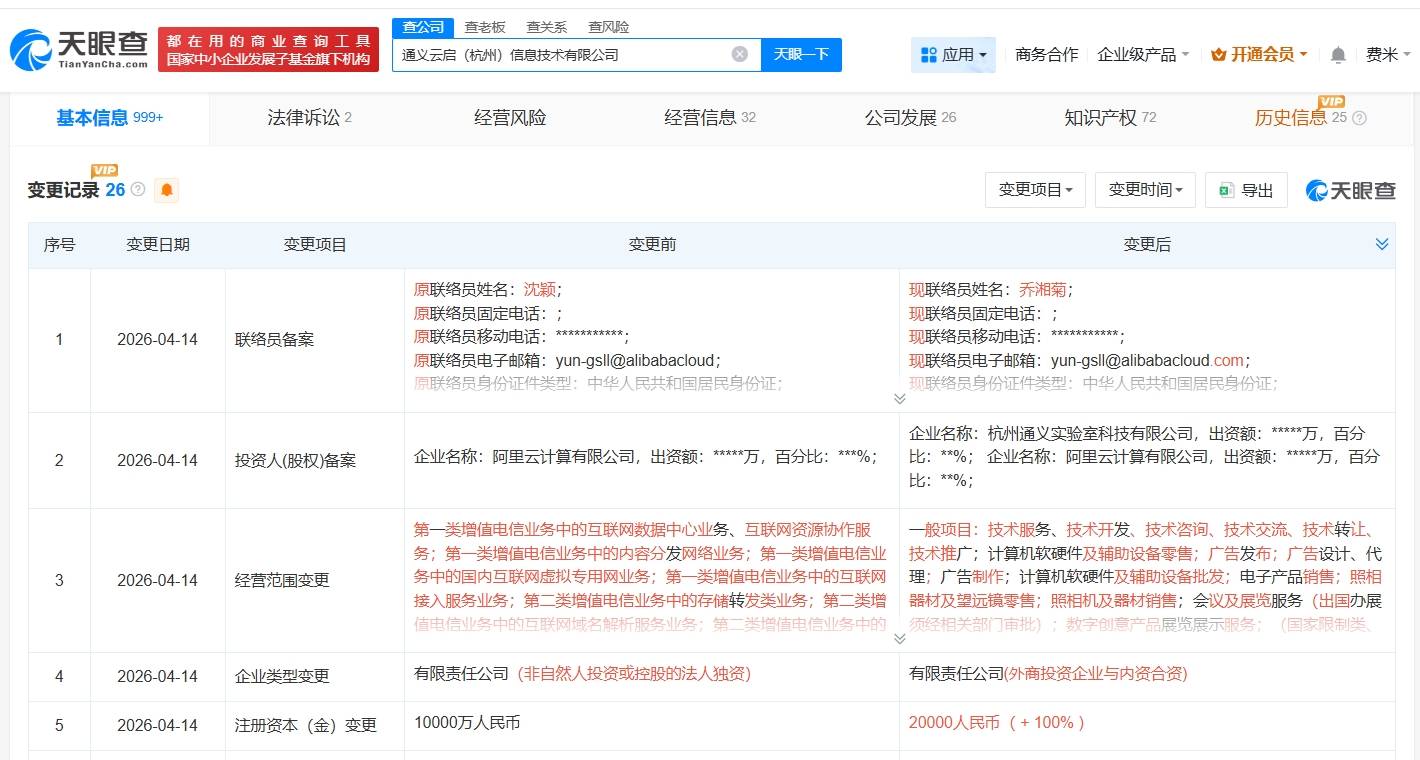Click the blue collapse double-chevron in table header

click(1382, 243)
